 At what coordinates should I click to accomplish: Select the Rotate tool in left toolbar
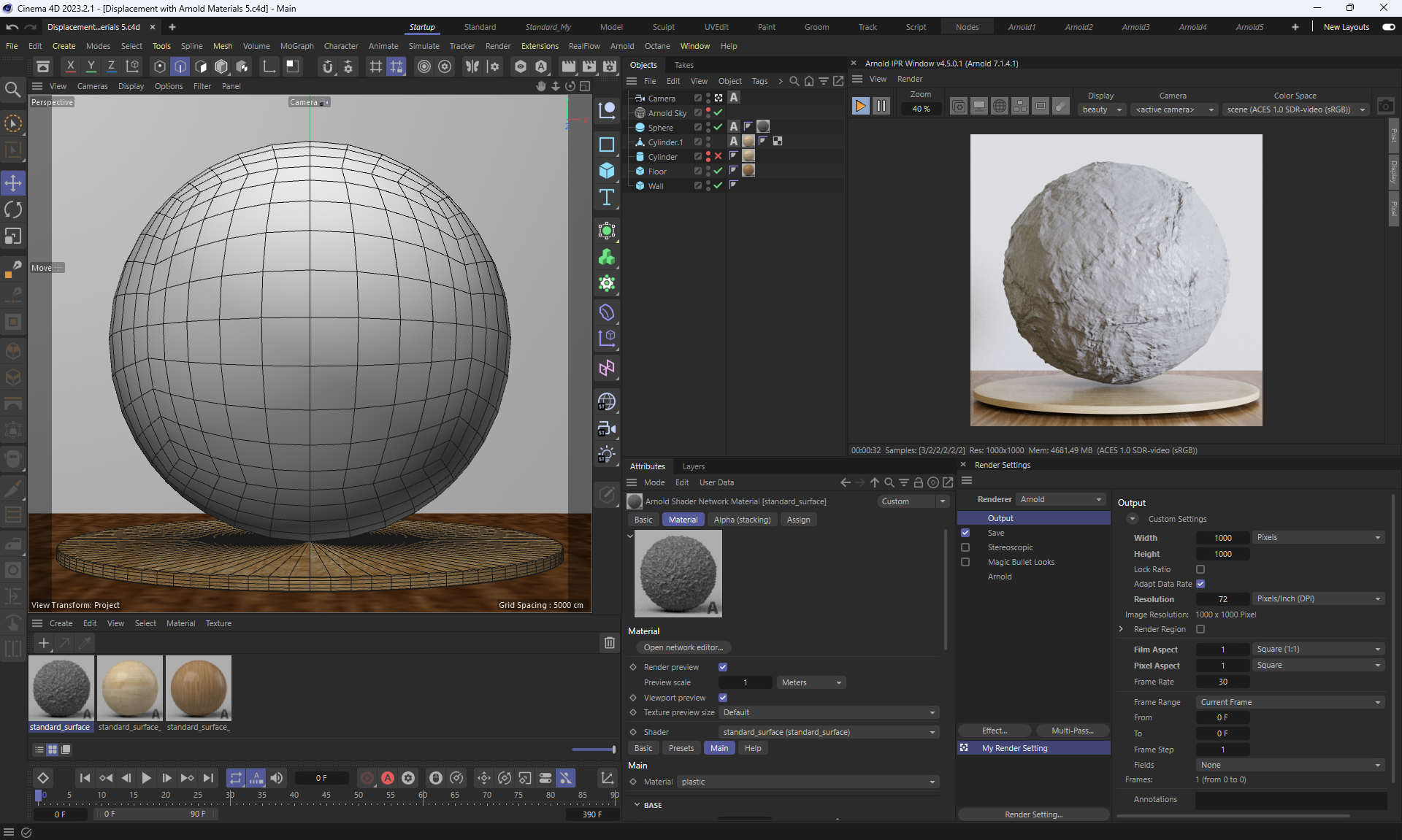[13, 209]
